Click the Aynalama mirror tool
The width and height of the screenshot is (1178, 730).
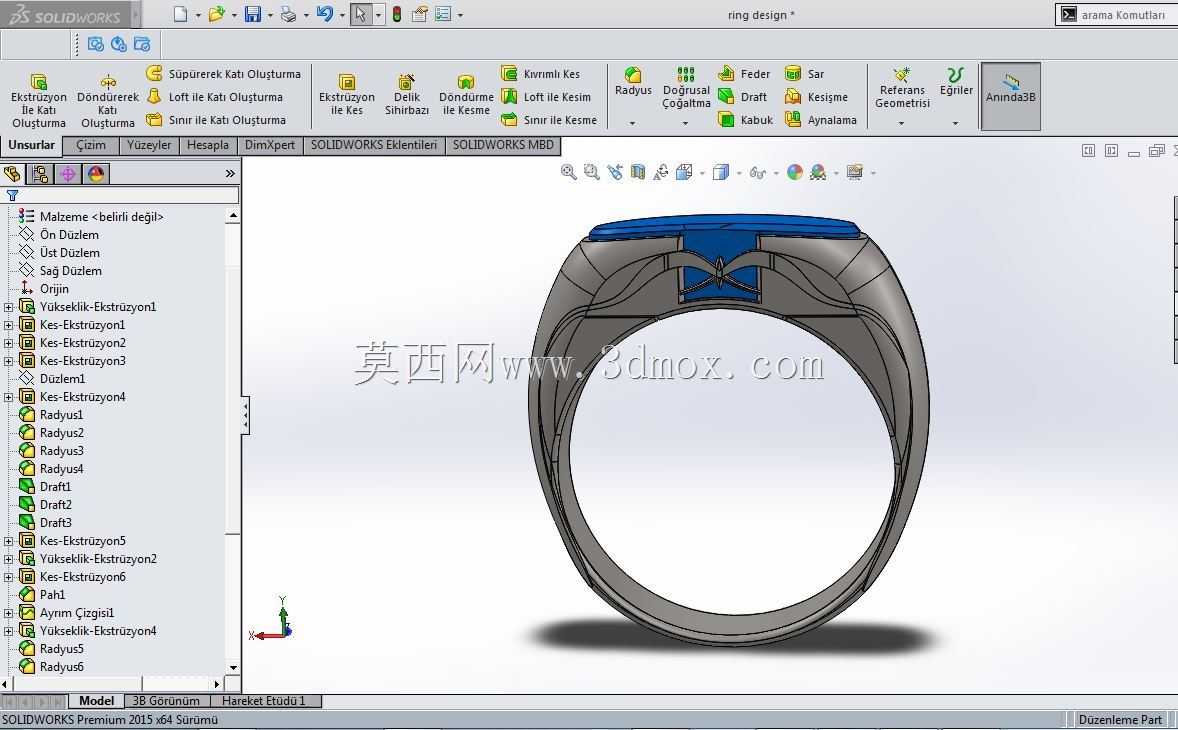click(820, 119)
